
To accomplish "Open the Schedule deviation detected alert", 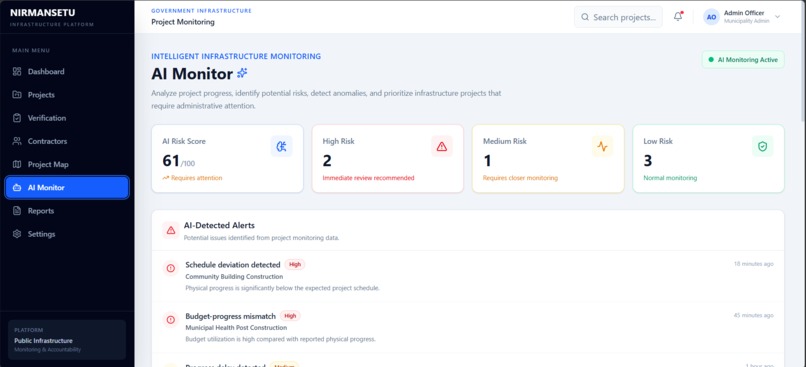I will tap(468, 276).
